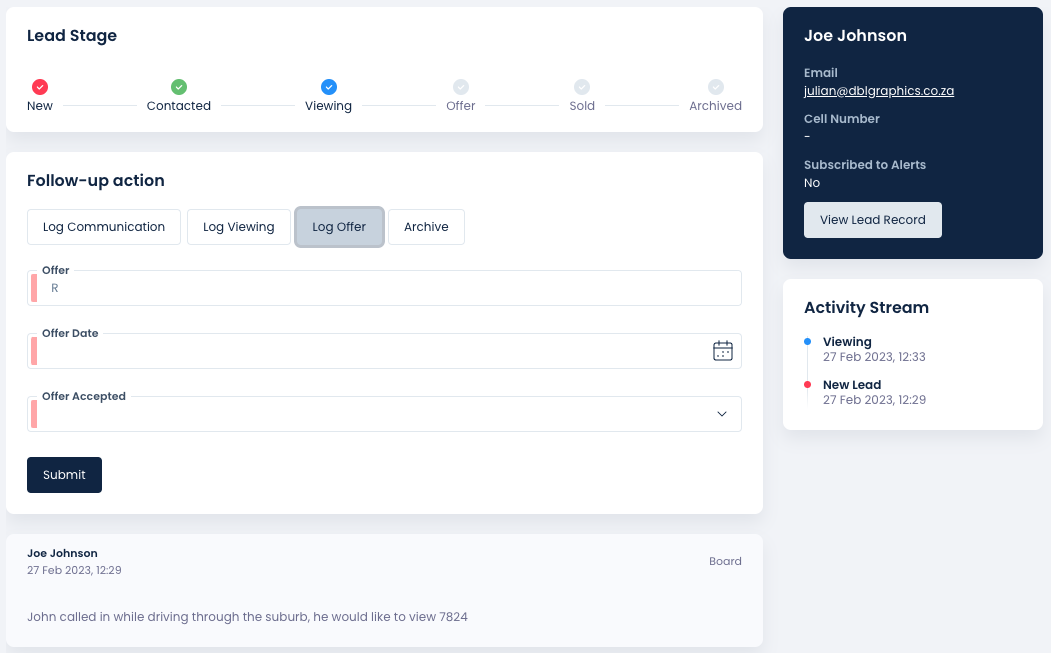Click the blue Viewing stage checkmark
1051x653 pixels.
click(328, 87)
